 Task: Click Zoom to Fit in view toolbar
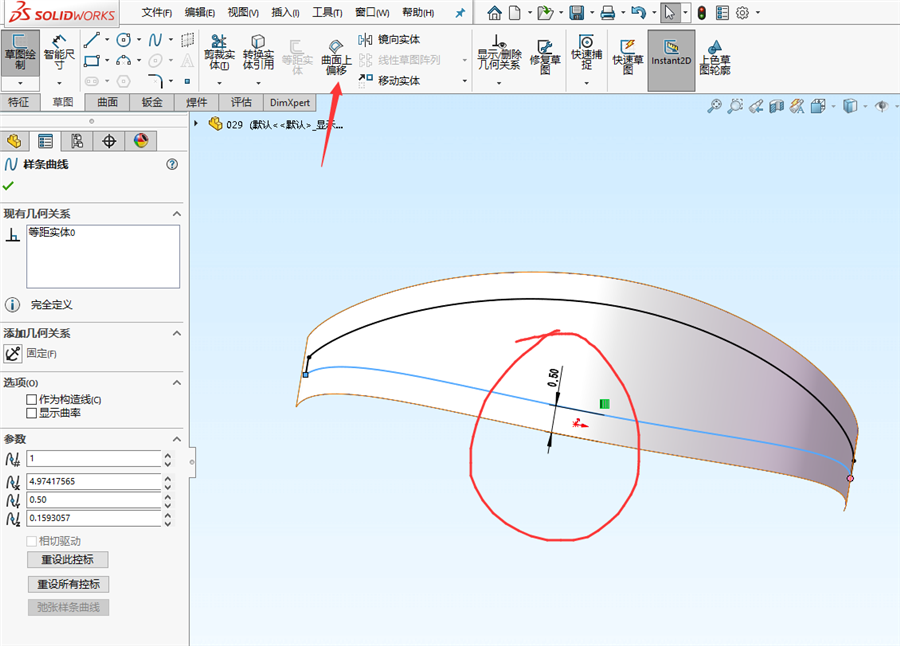pyautogui.click(x=714, y=106)
